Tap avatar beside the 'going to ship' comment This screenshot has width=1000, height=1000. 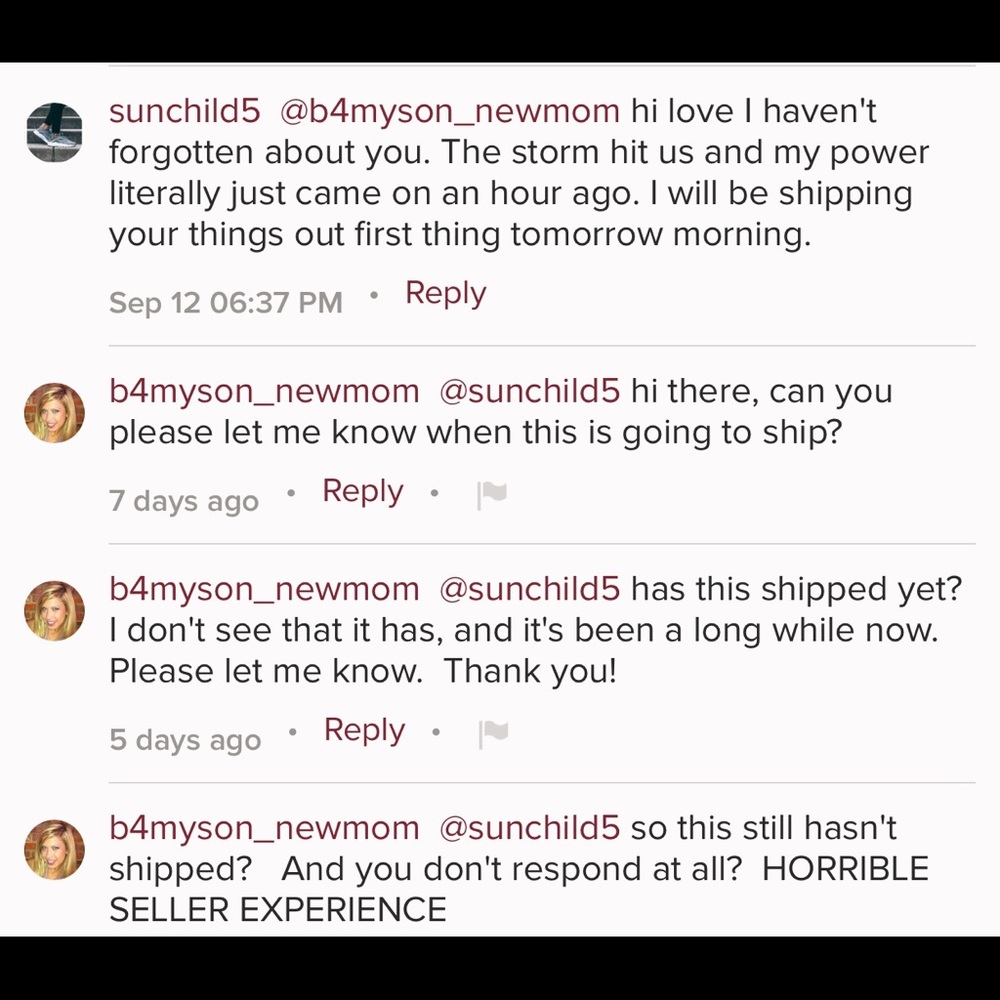point(55,413)
